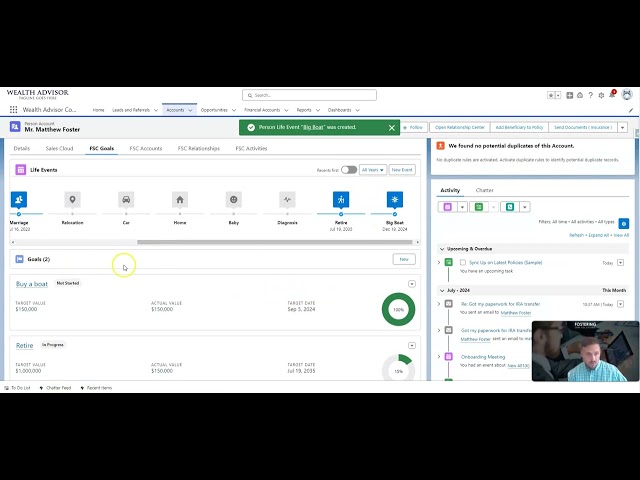640x480 pixels.
Task: Switch to the Sales Cloud tab
Action: [x=59, y=149]
